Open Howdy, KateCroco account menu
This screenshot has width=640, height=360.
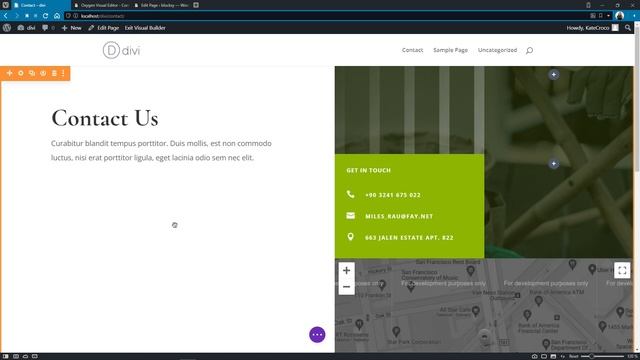(592, 28)
